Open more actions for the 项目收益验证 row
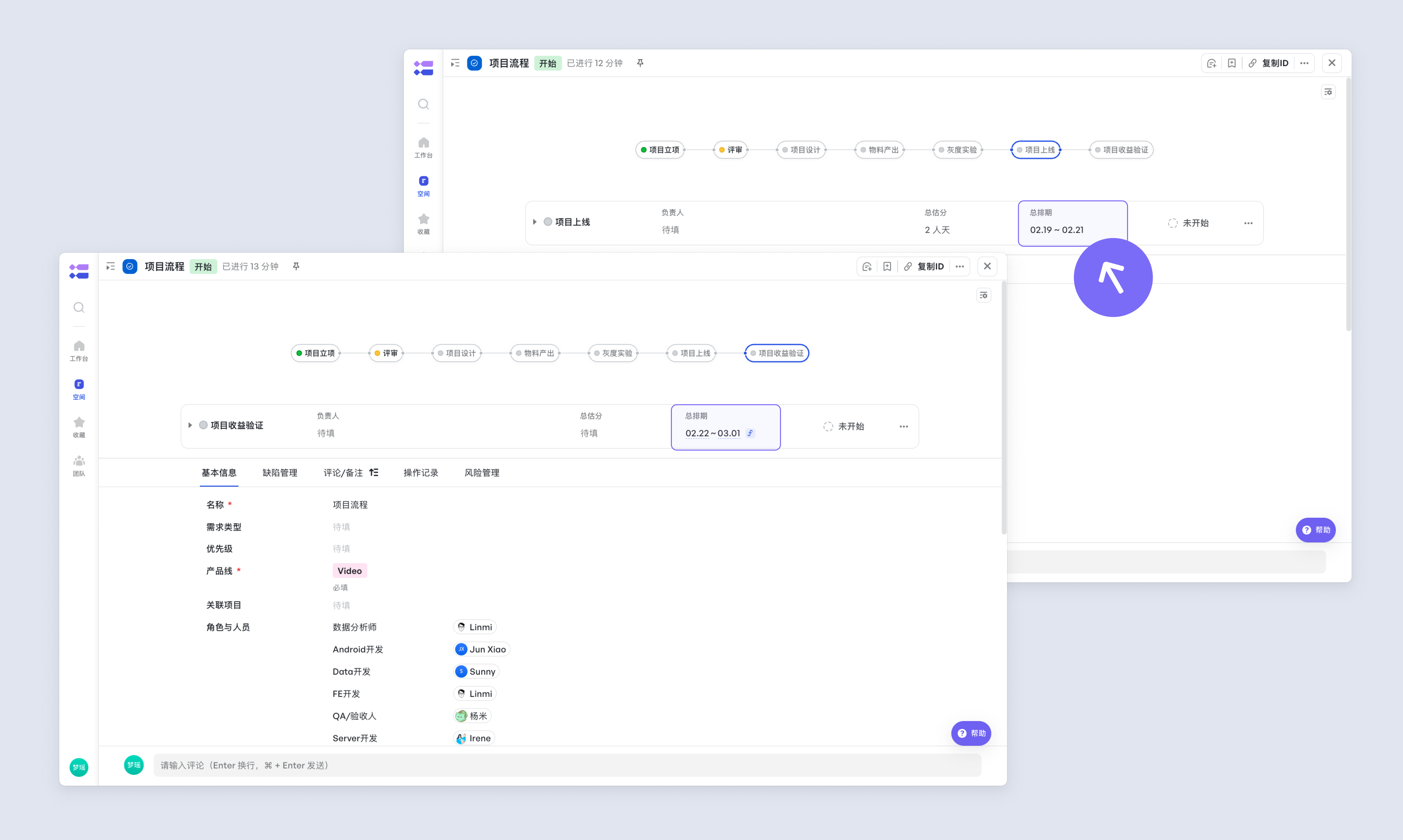 [x=904, y=426]
